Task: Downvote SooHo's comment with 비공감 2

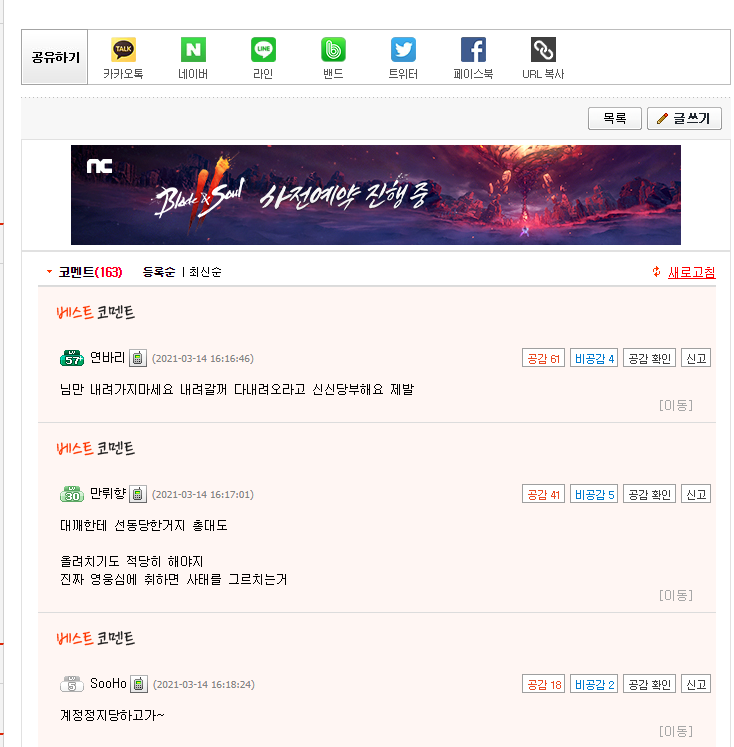Action: [x=594, y=685]
